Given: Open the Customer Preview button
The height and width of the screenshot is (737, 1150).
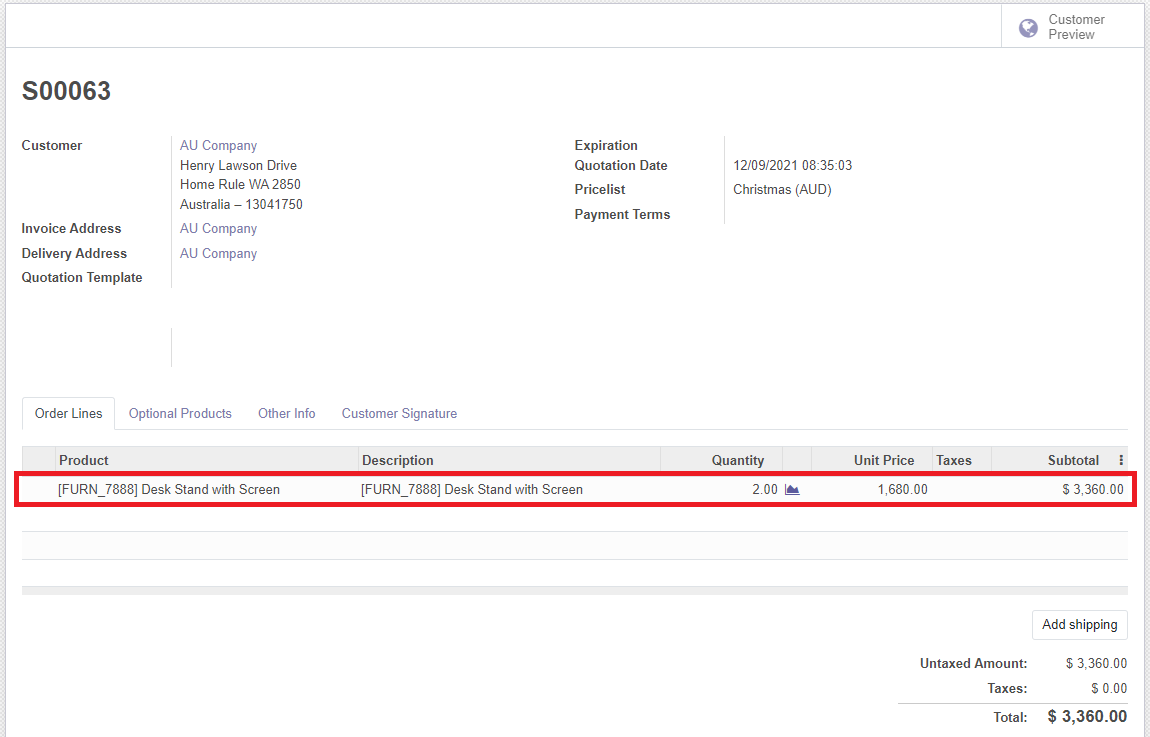Looking at the screenshot, I should (x=1073, y=27).
